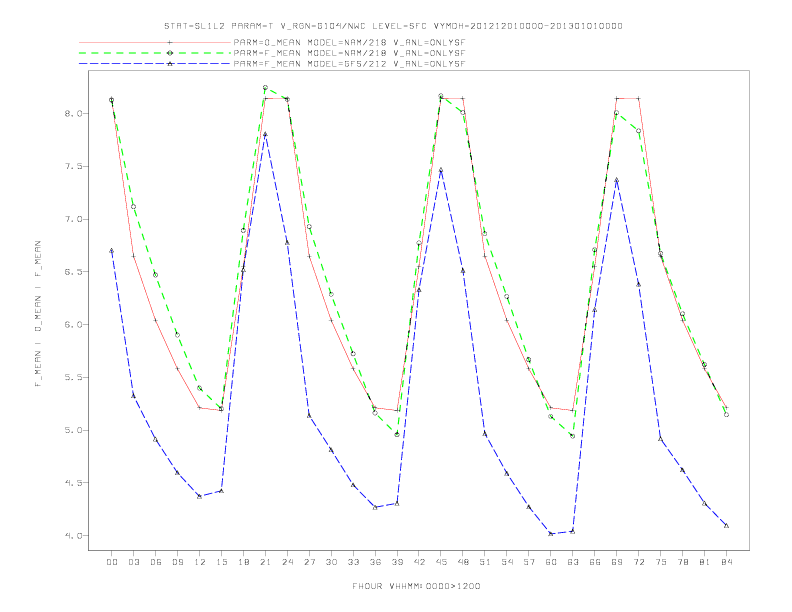Click the blue GFS triangle point at hour 84

pos(726,526)
